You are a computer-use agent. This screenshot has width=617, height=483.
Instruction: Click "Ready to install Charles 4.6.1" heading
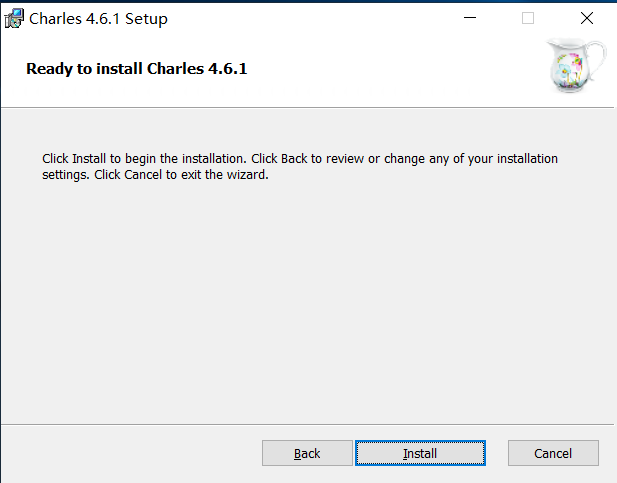[x=137, y=69]
